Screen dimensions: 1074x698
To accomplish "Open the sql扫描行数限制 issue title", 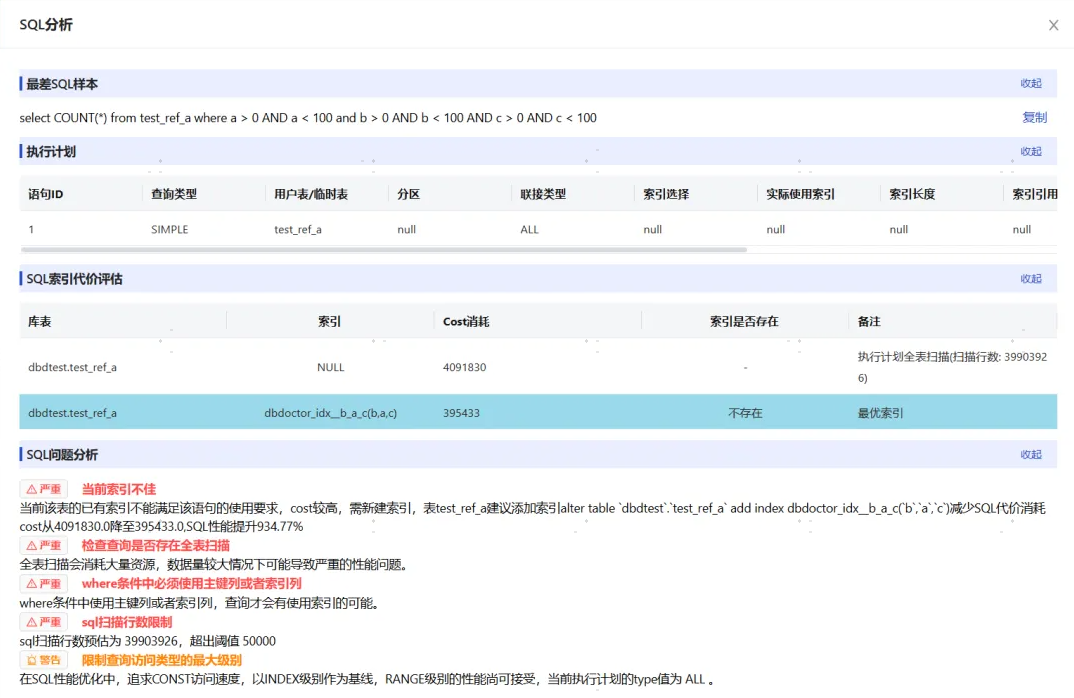I will coord(127,622).
